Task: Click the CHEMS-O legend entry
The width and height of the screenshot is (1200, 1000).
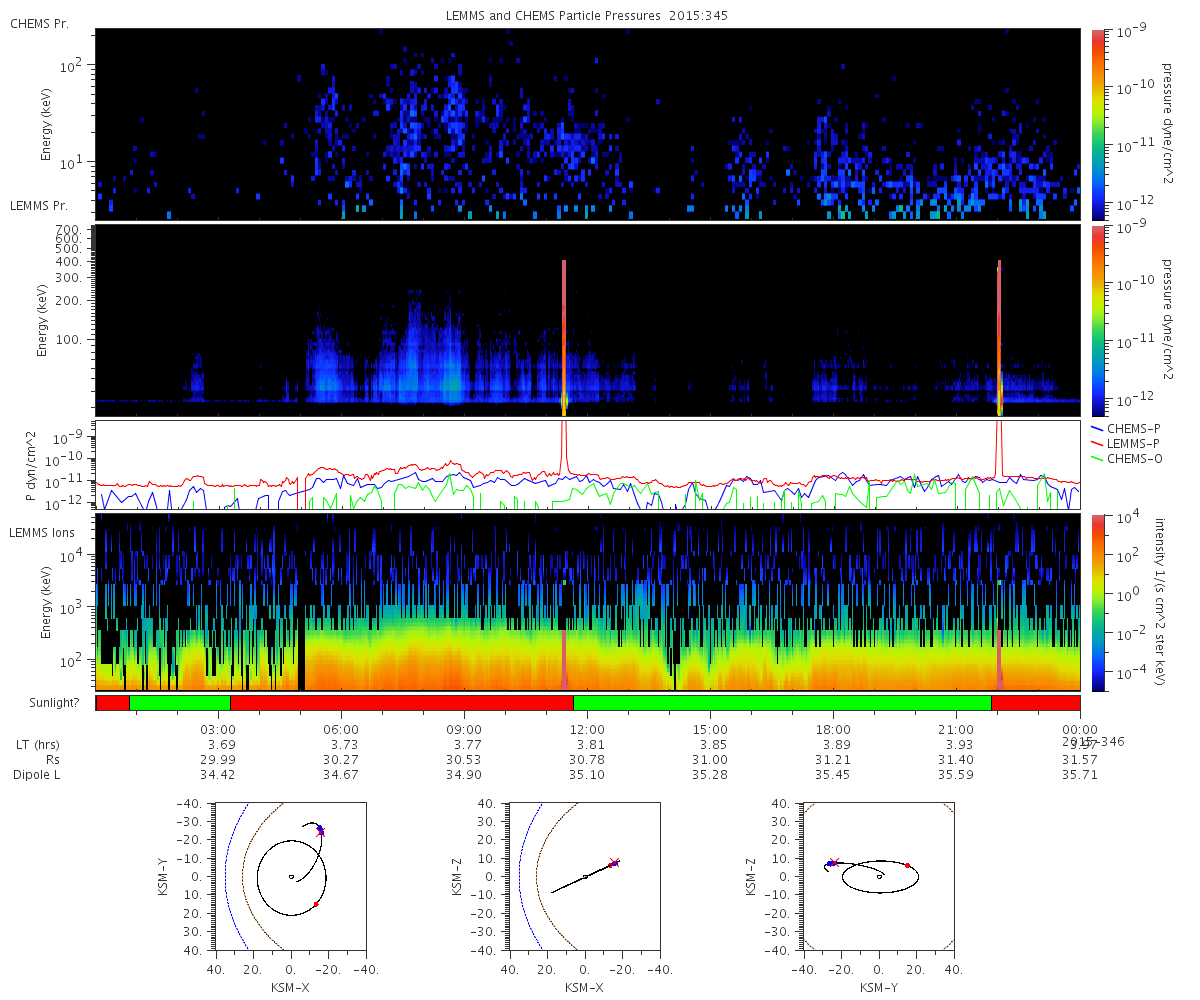Action: pos(1127,458)
